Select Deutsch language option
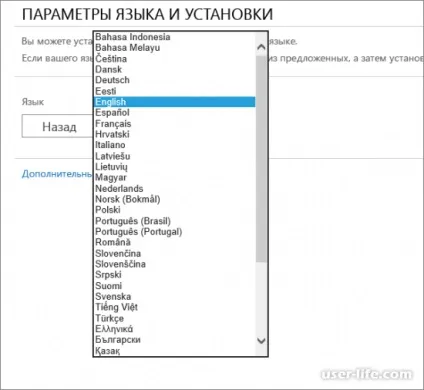Screen dimensions: 424x390 175,80
